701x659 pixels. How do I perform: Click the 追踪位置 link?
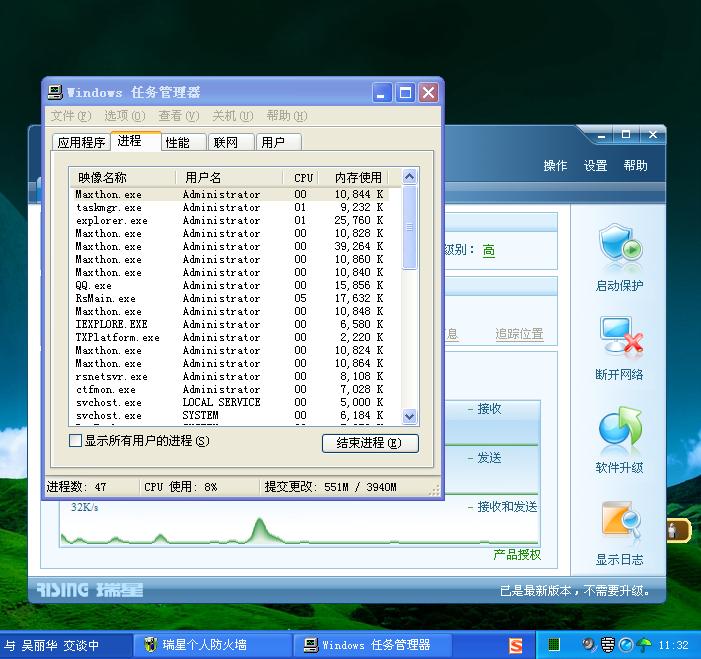click(x=519, y=334)
